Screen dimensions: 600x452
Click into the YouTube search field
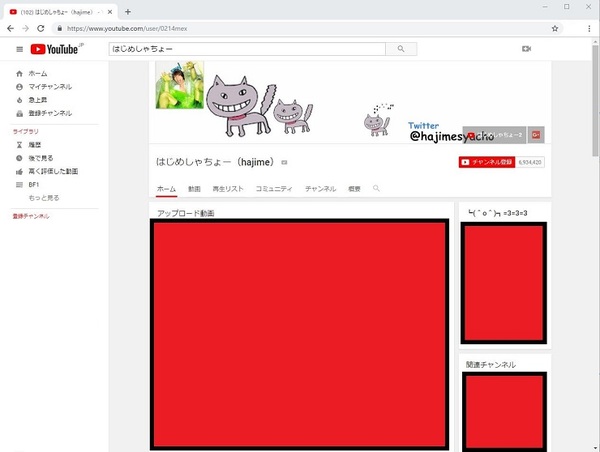[x=247, y=49]
